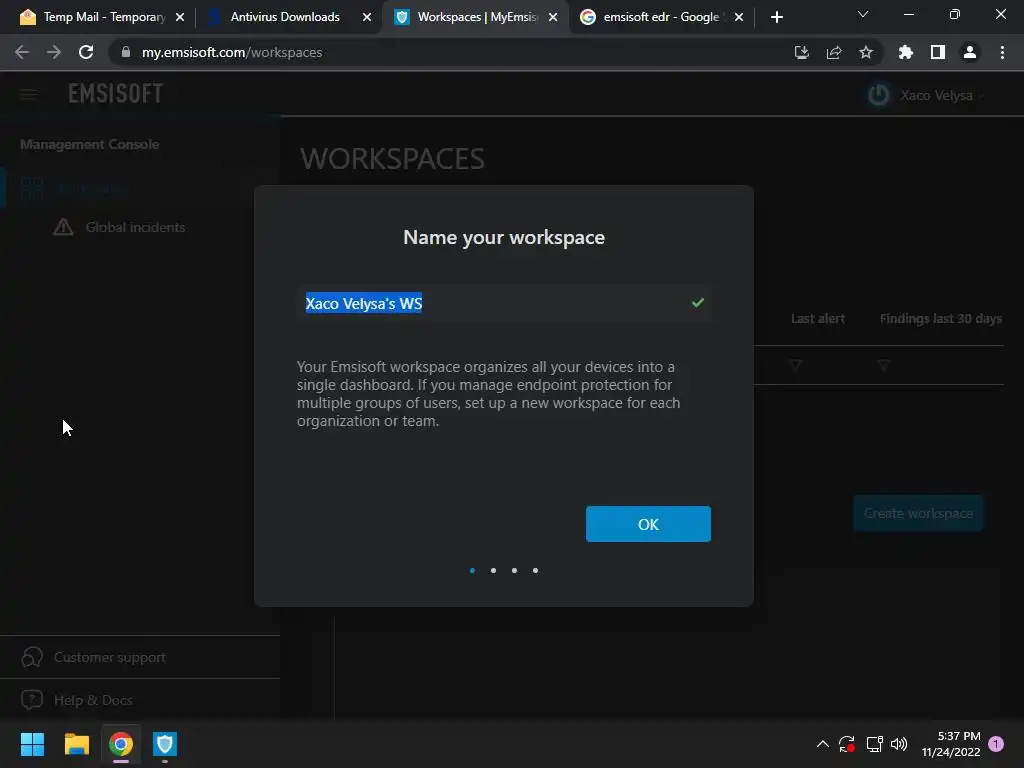Open the Extensions puzzle icon
Viewport: 1024px width, 768px height.
[906, 52]
